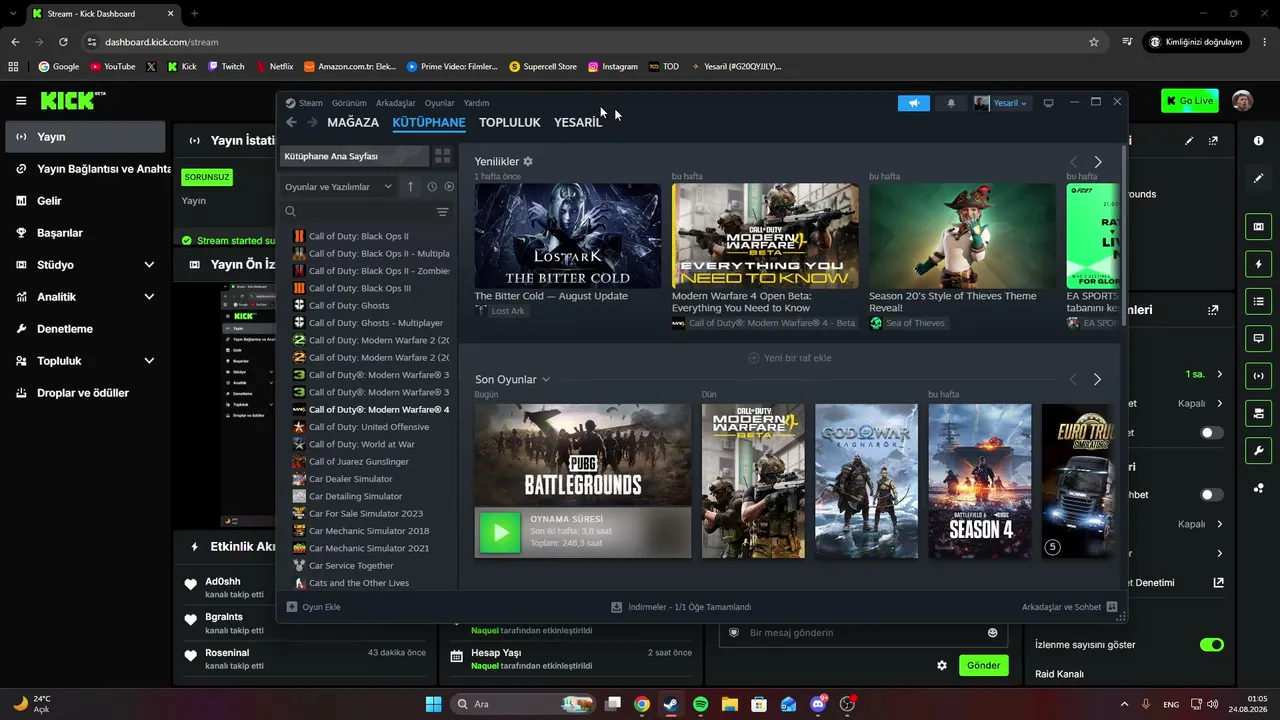Open Steam from Windows taskbar
1280x720 pixels.
pyautogui.click(x=671, y=704)
